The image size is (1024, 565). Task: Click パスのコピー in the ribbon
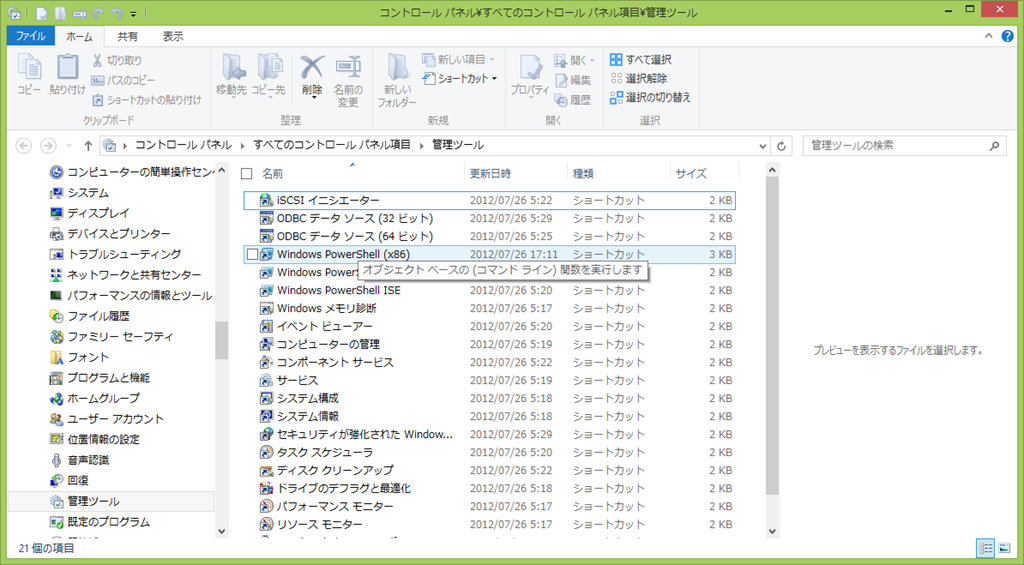(x=123, y=80)
